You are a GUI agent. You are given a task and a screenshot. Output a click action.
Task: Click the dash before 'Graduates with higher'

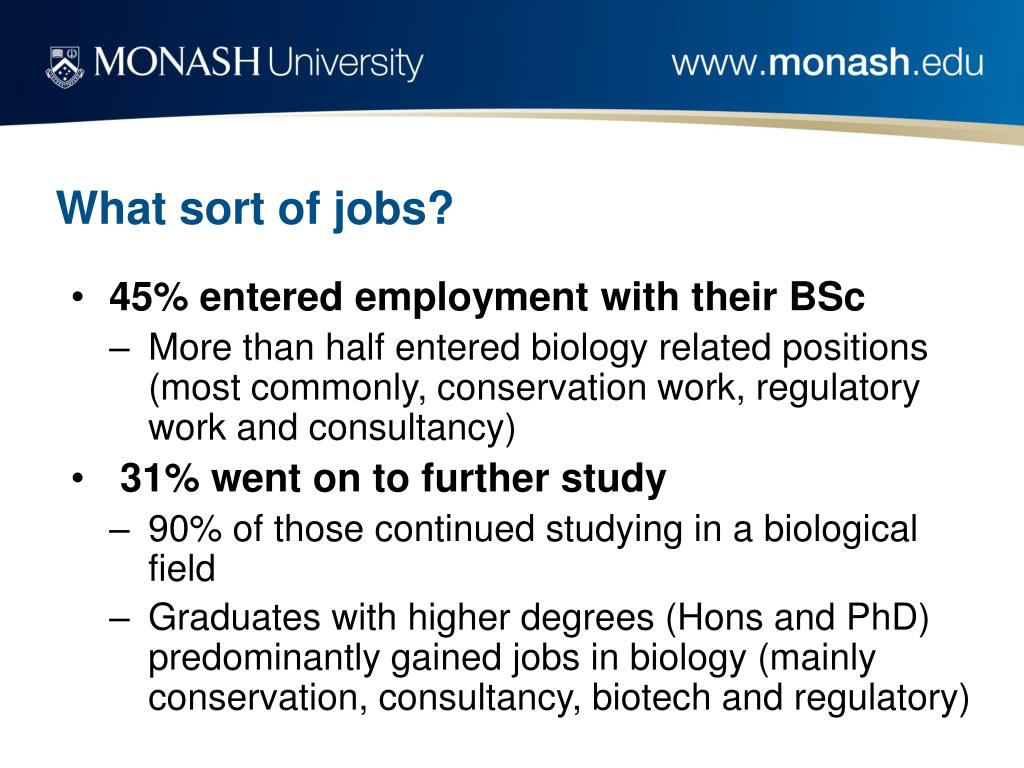pyautogui.click(x=120, y=618)
